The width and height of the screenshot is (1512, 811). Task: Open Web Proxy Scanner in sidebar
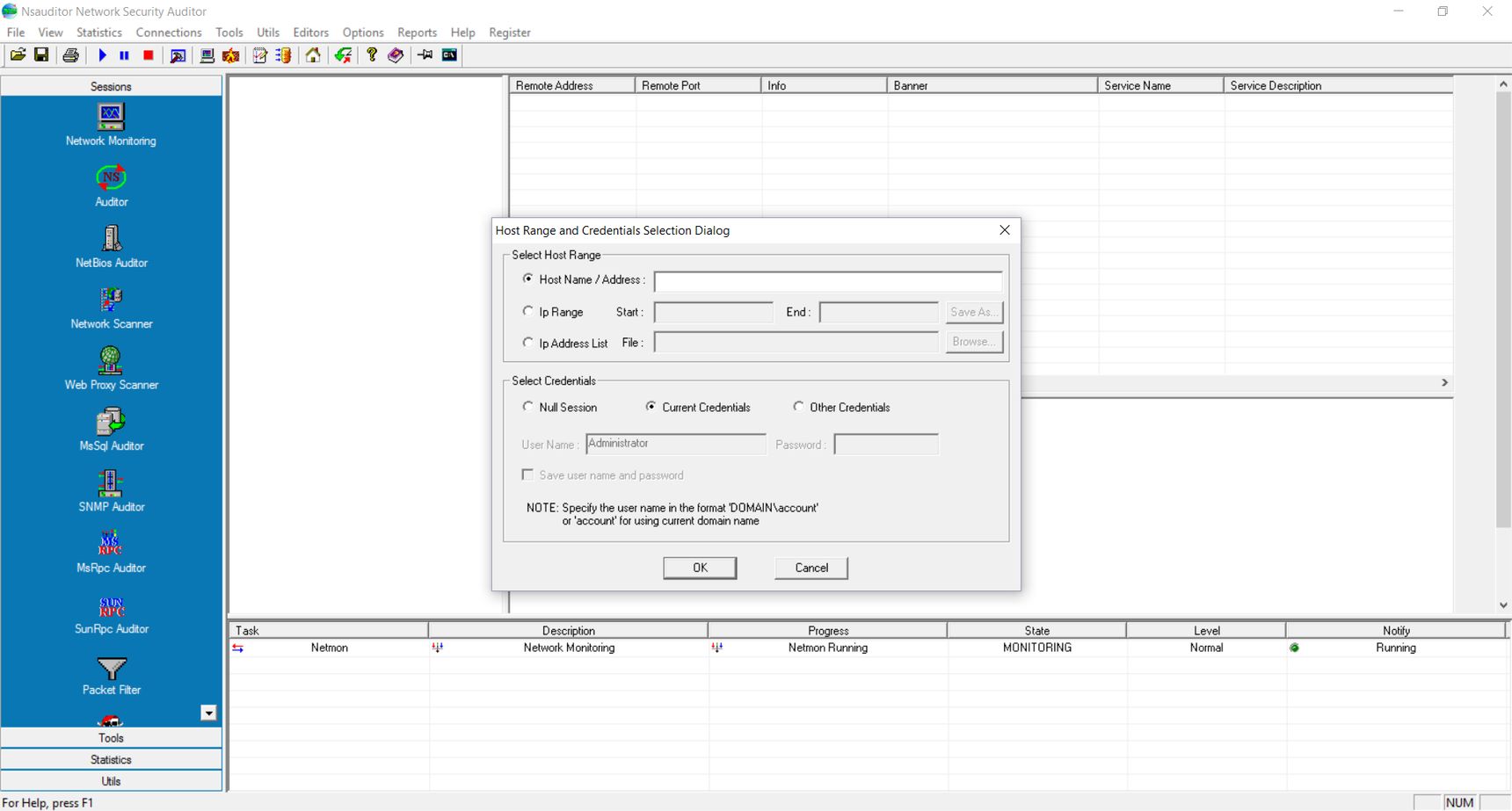coord(111,368)
